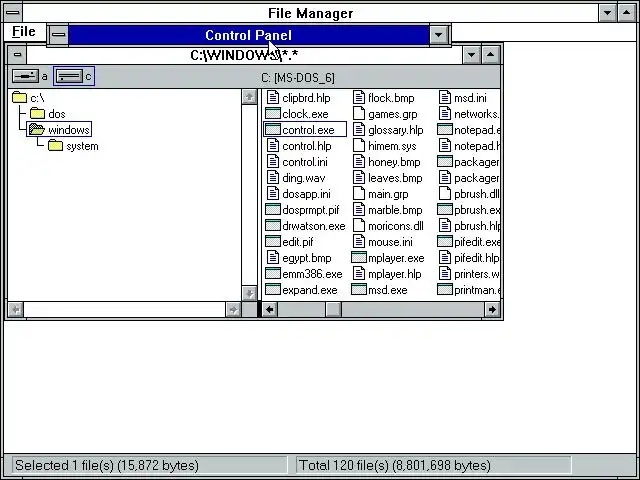Select the system subfolder
Viewport: 640px width, 480px height.
click(73, 146)
